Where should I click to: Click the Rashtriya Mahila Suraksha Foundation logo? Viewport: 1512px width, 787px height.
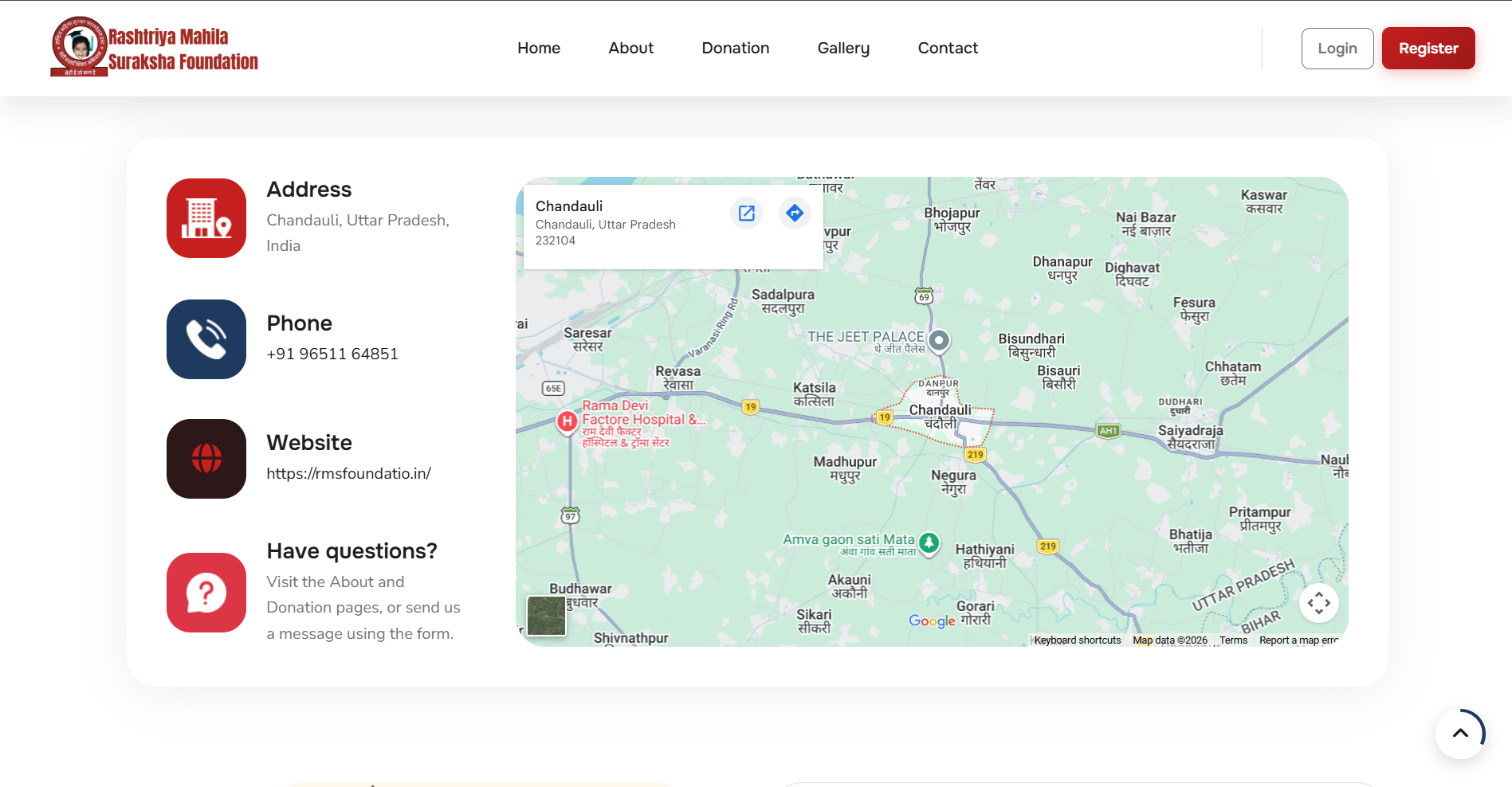click(x=154, y=46)
